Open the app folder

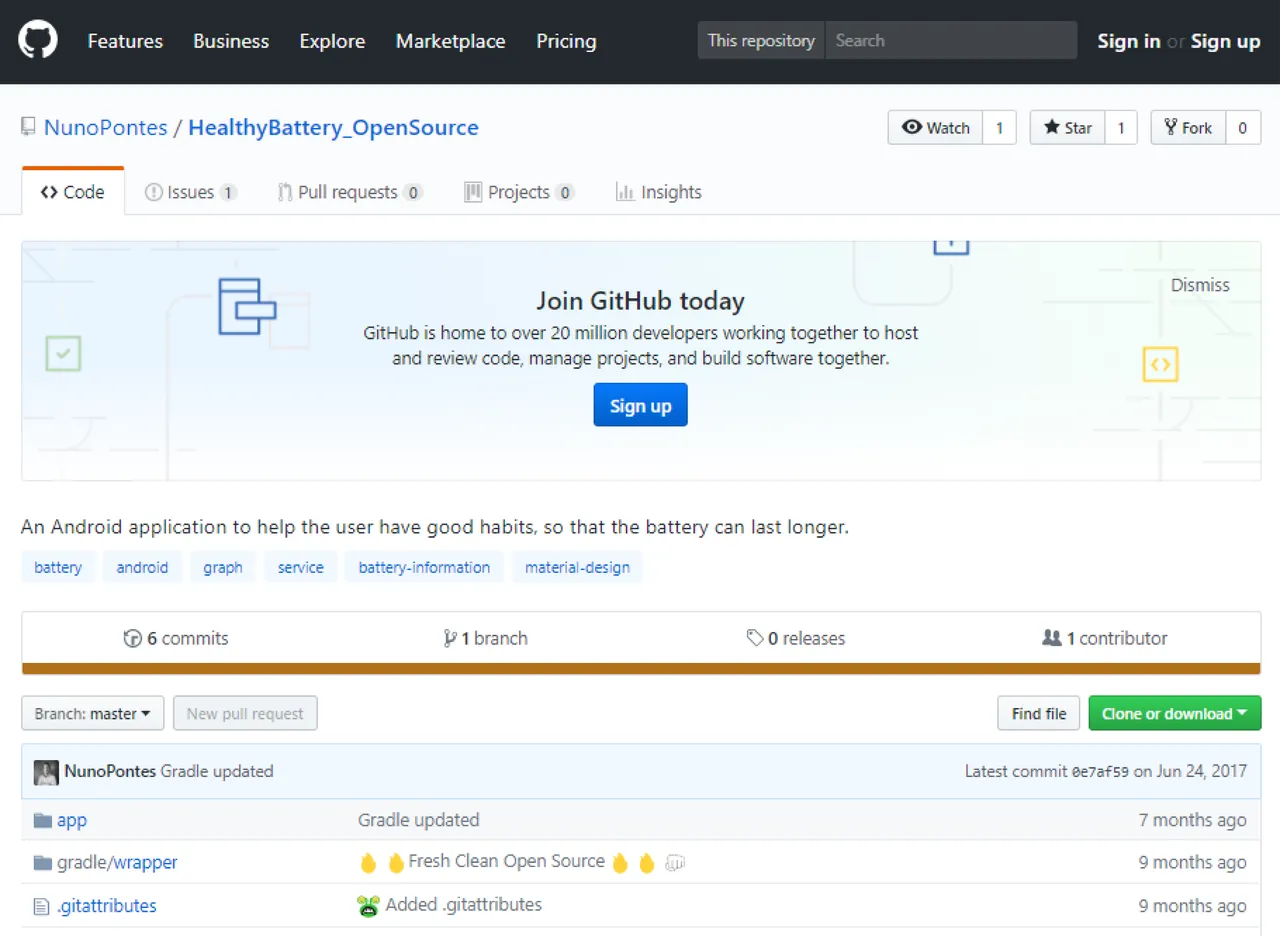pyautogui.click(x=72, y=820)
